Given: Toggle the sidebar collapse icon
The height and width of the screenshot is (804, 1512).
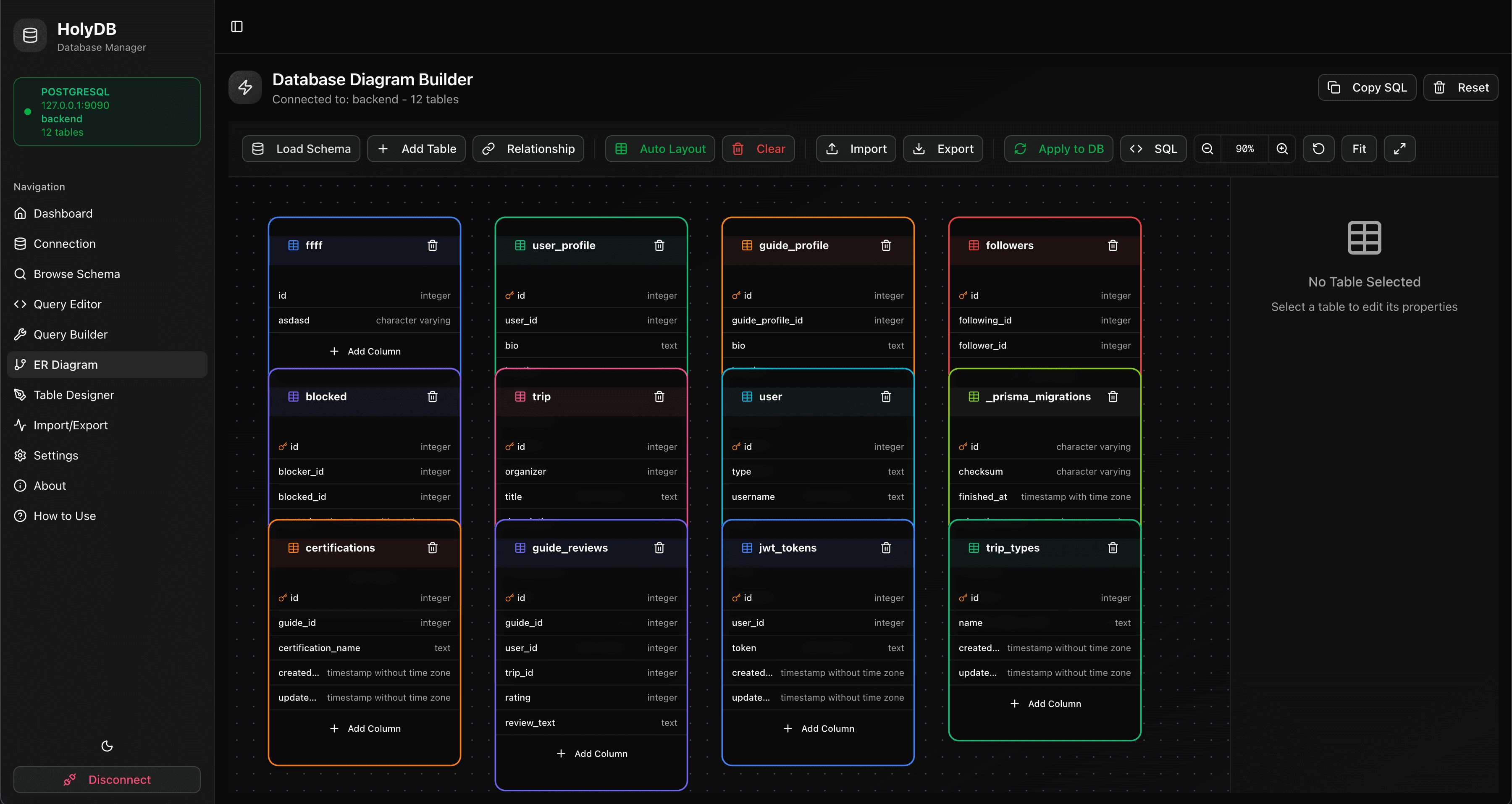Looking at the screenshot, I should coord(236,26).
